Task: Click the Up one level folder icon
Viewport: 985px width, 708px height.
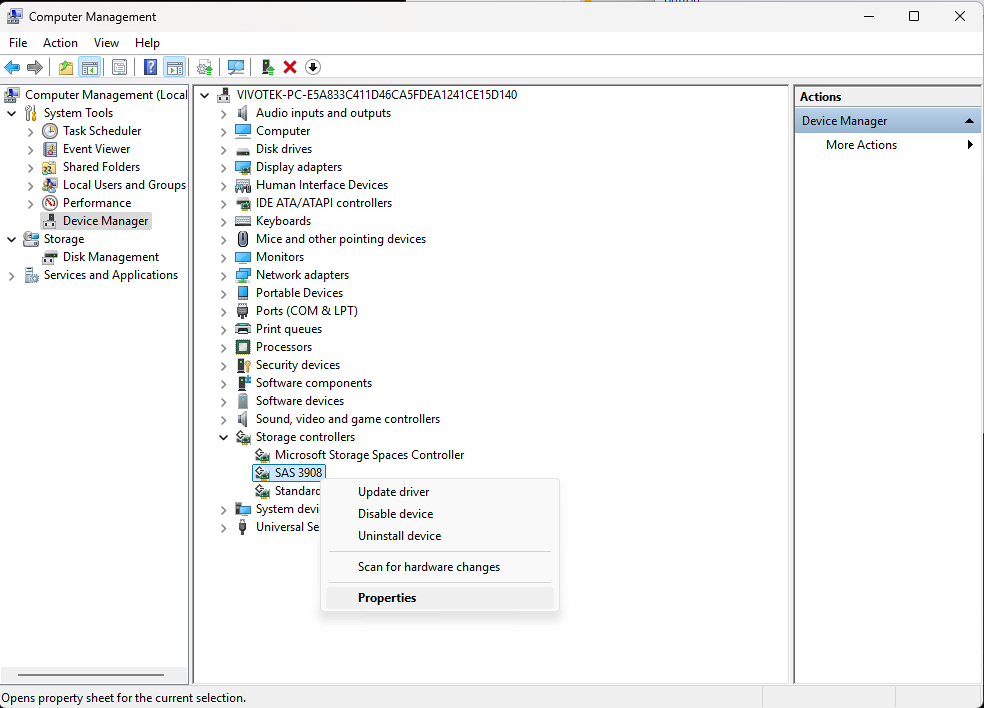Action: [66, 67]
